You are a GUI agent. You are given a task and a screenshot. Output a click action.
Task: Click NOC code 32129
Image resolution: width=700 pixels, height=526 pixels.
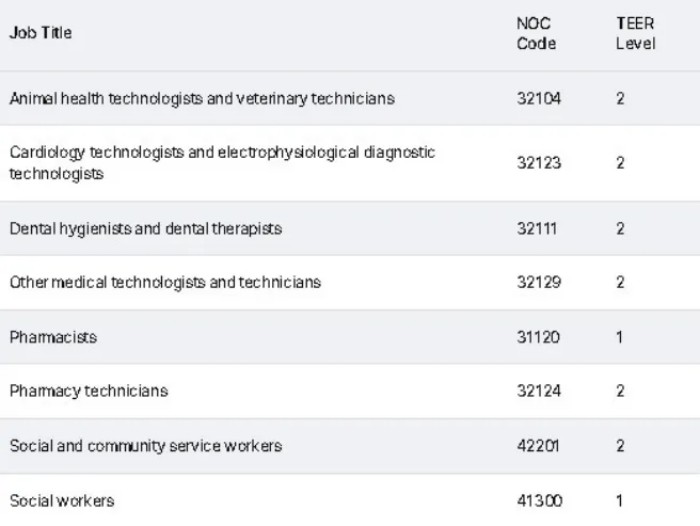[539, 282]
